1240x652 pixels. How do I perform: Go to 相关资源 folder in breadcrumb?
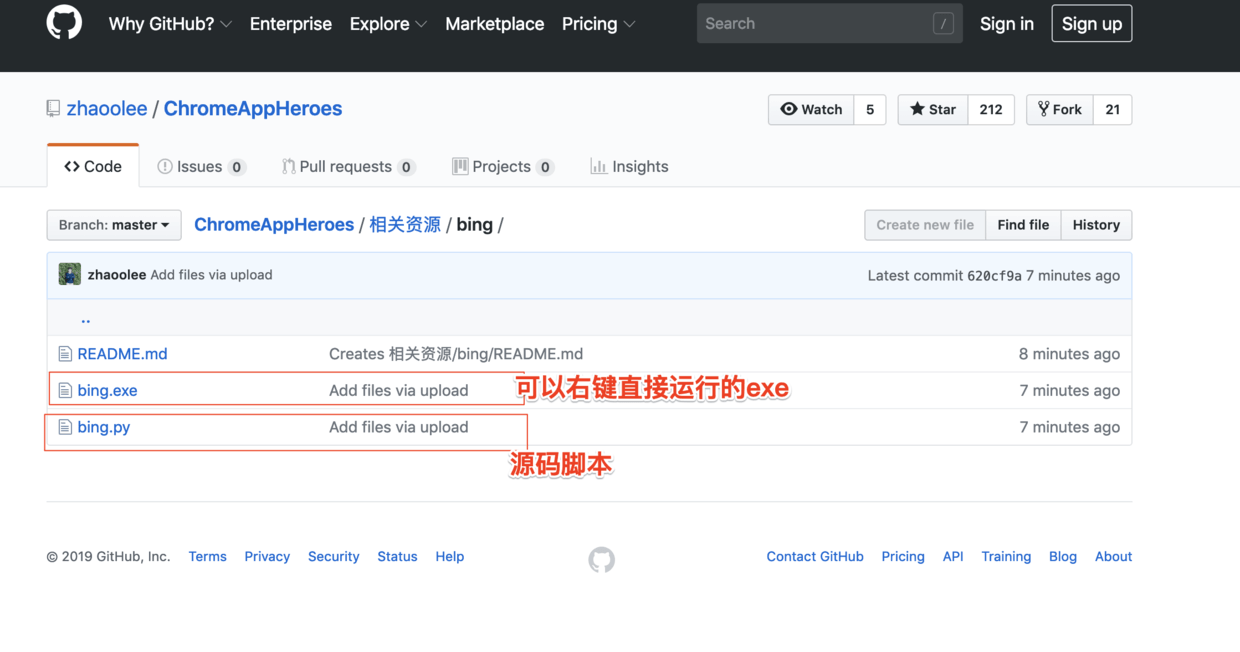(x=405, y=225)
